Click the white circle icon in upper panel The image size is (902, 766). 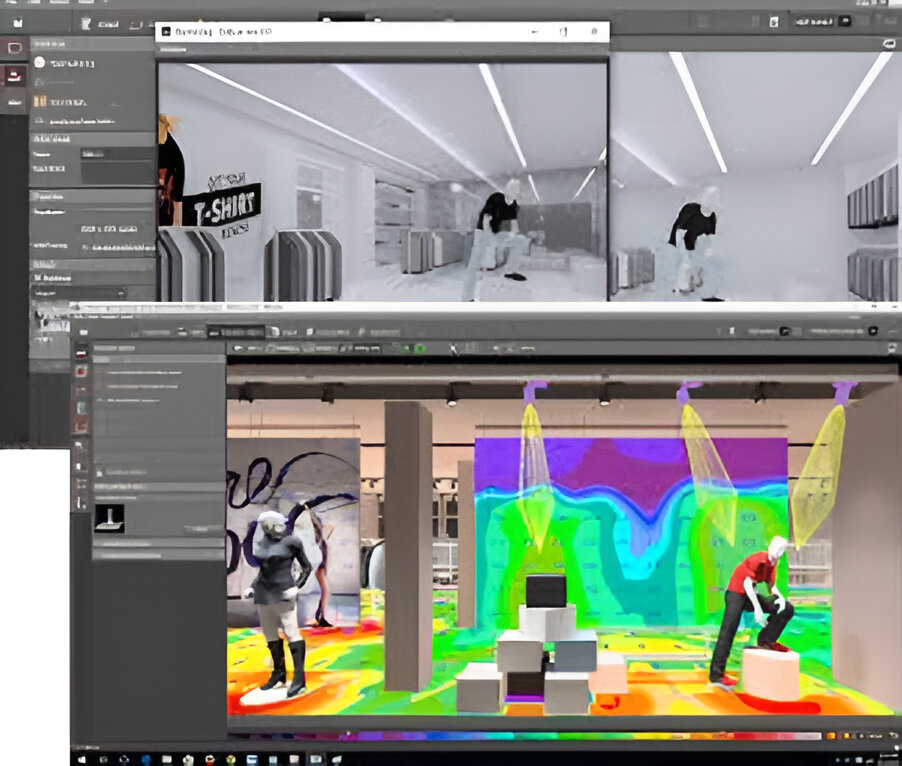coord(40,62)
